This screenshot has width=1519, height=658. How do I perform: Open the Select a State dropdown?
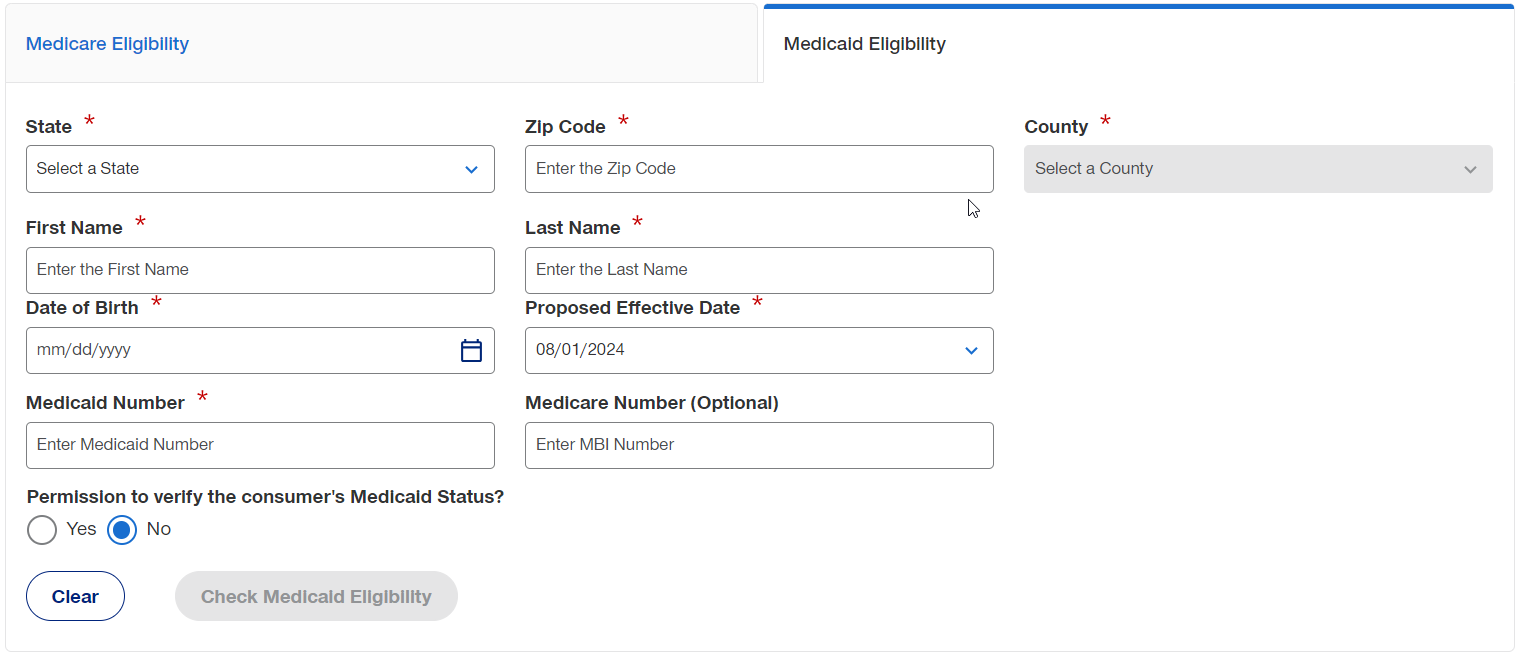point(260,169)
